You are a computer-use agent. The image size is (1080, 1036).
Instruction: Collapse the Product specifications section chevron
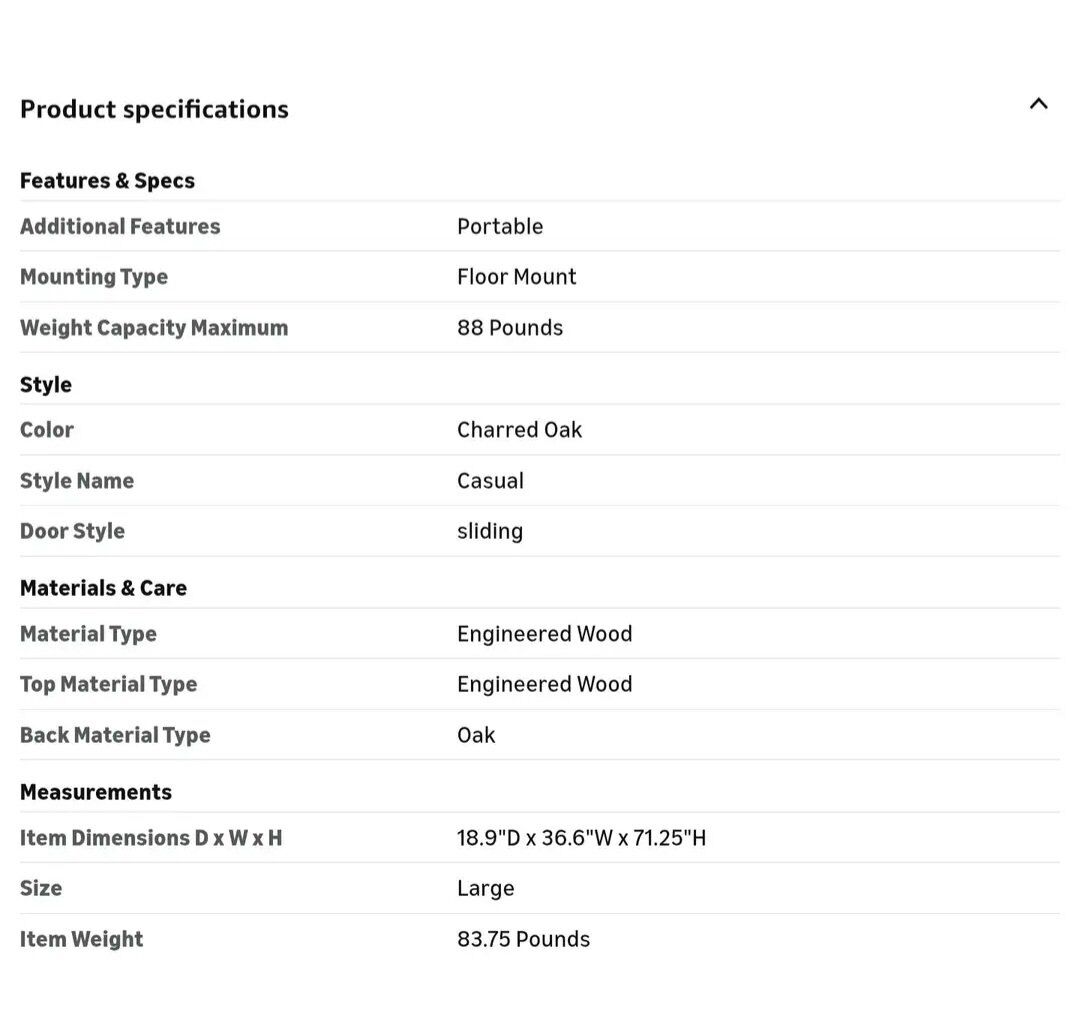pos(1038,103)
